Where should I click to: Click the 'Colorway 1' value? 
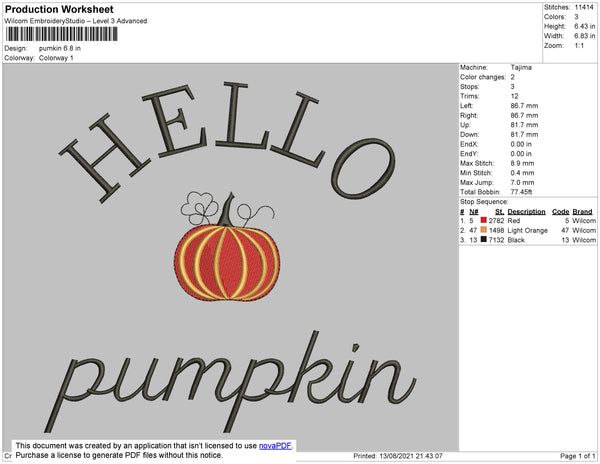point(56,58)
